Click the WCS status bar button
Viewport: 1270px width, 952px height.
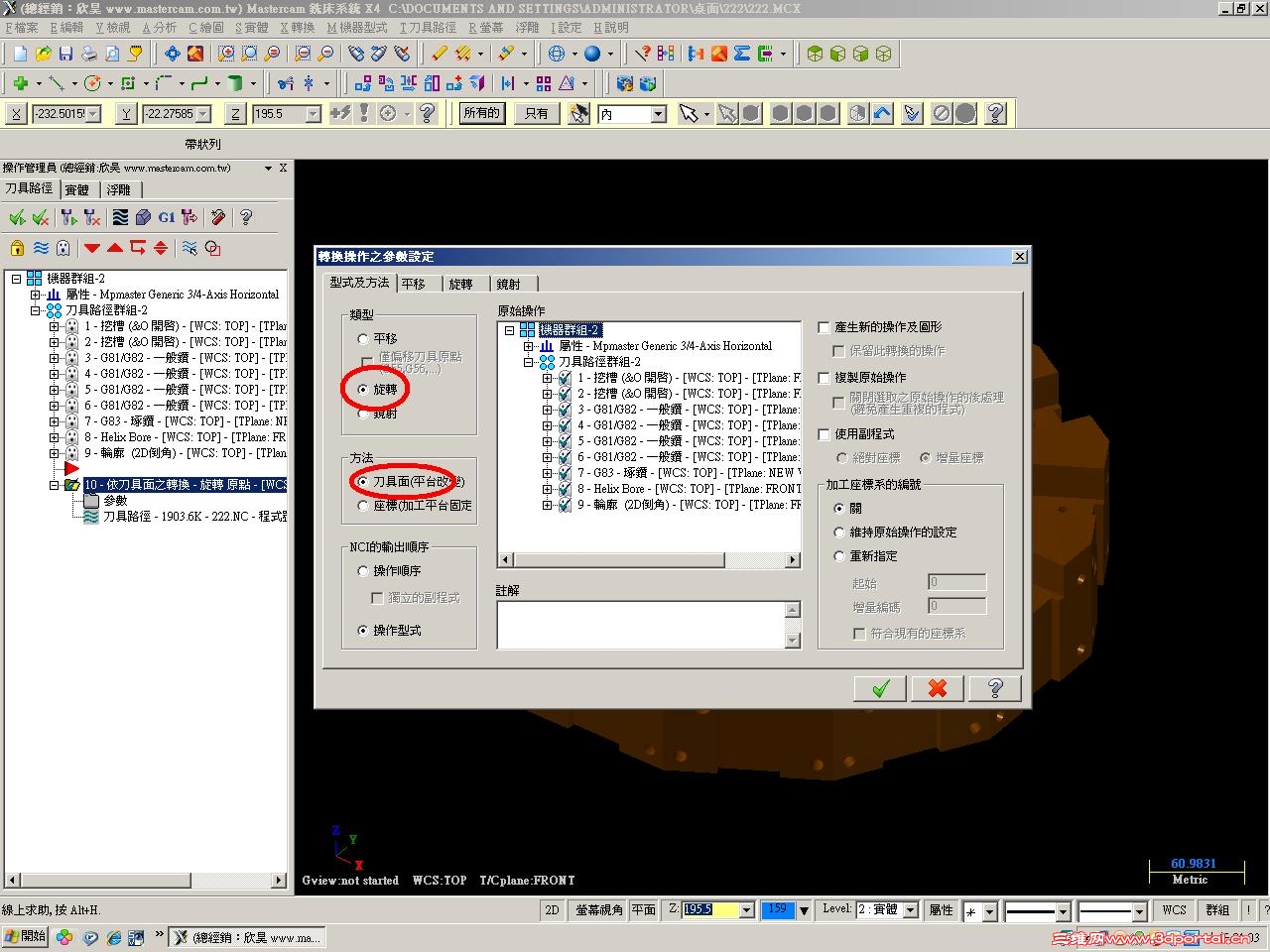pyautogui.click(x=1174, y=910)
